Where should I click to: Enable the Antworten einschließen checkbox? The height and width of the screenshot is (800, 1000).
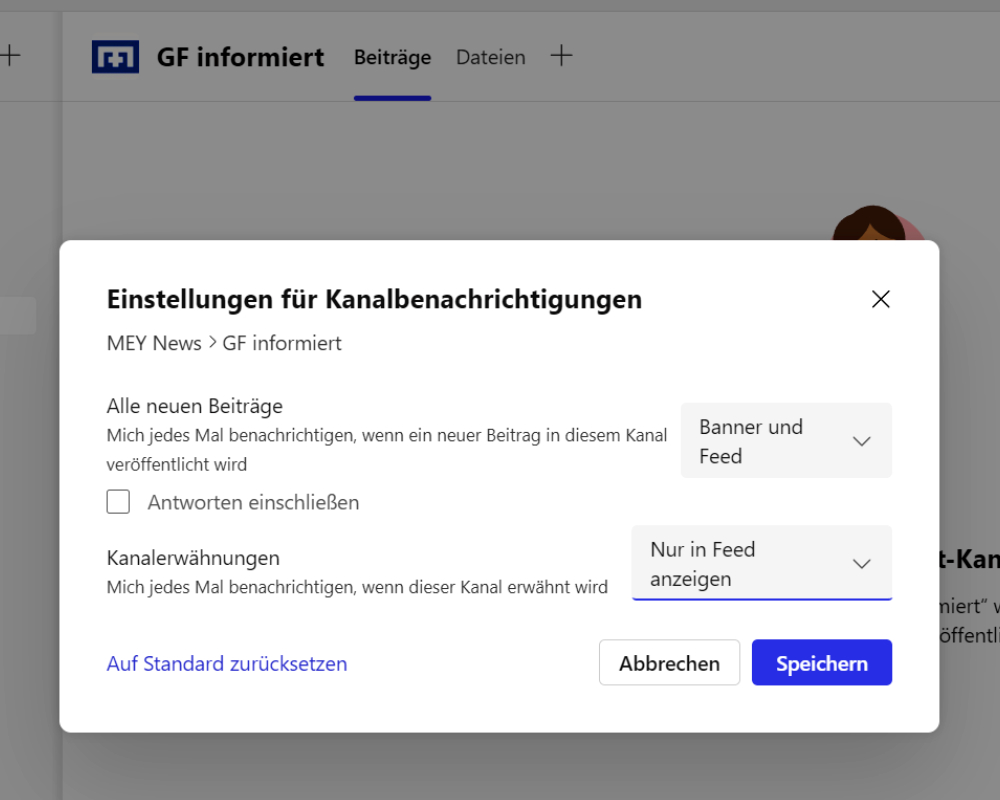[x=118, y=502]
